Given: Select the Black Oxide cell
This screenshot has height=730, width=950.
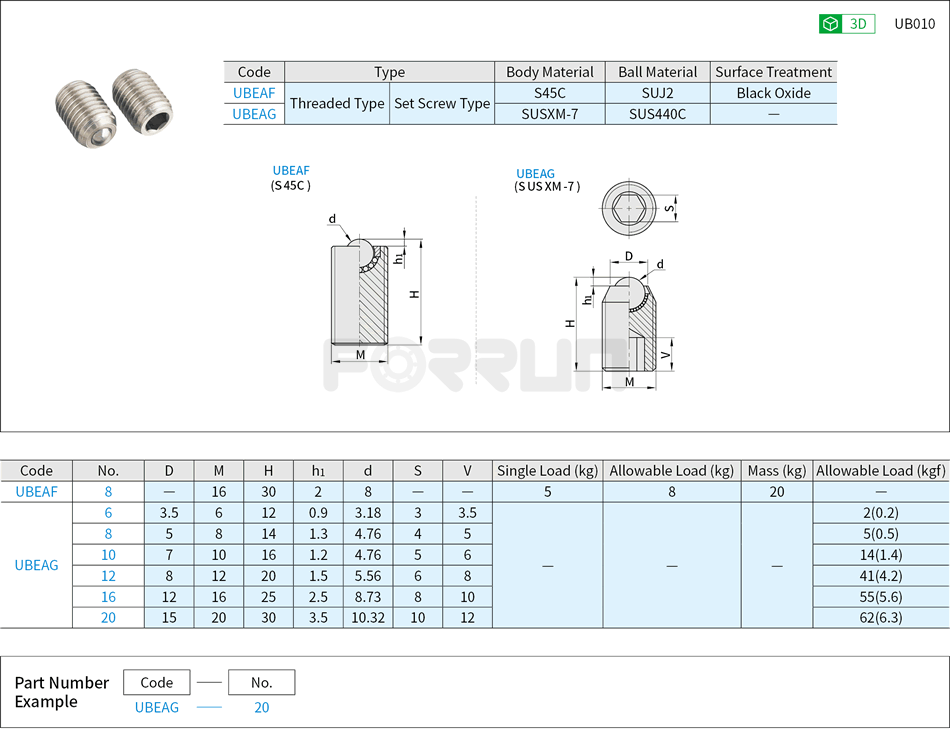Looking at the screenshot, I should [x=774, y=93].
